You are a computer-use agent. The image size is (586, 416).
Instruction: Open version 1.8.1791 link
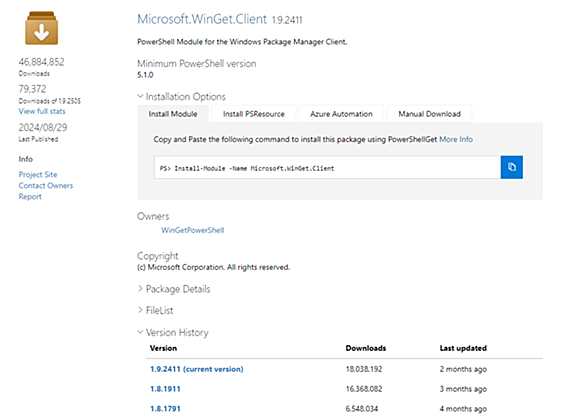[x=165, y=409]
